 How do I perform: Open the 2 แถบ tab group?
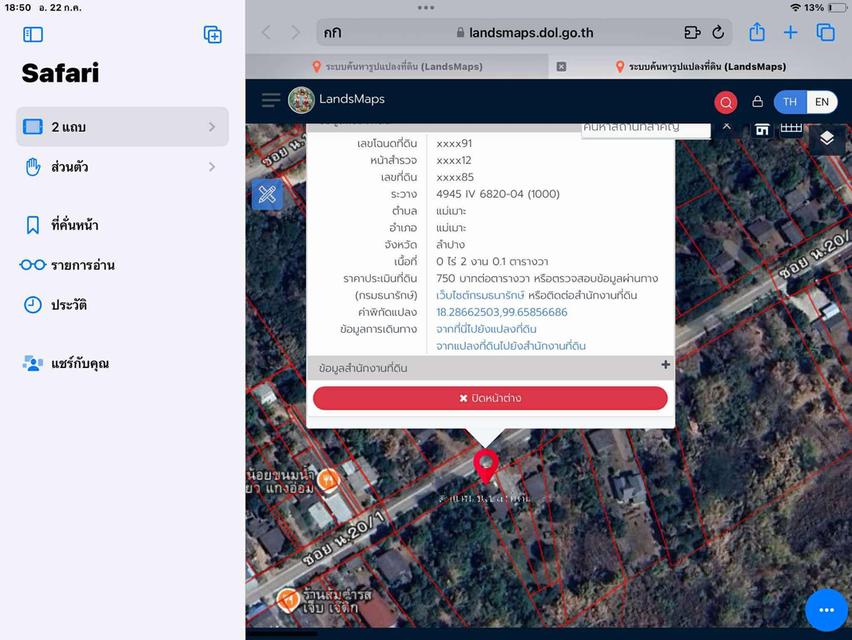coord(122,127)
